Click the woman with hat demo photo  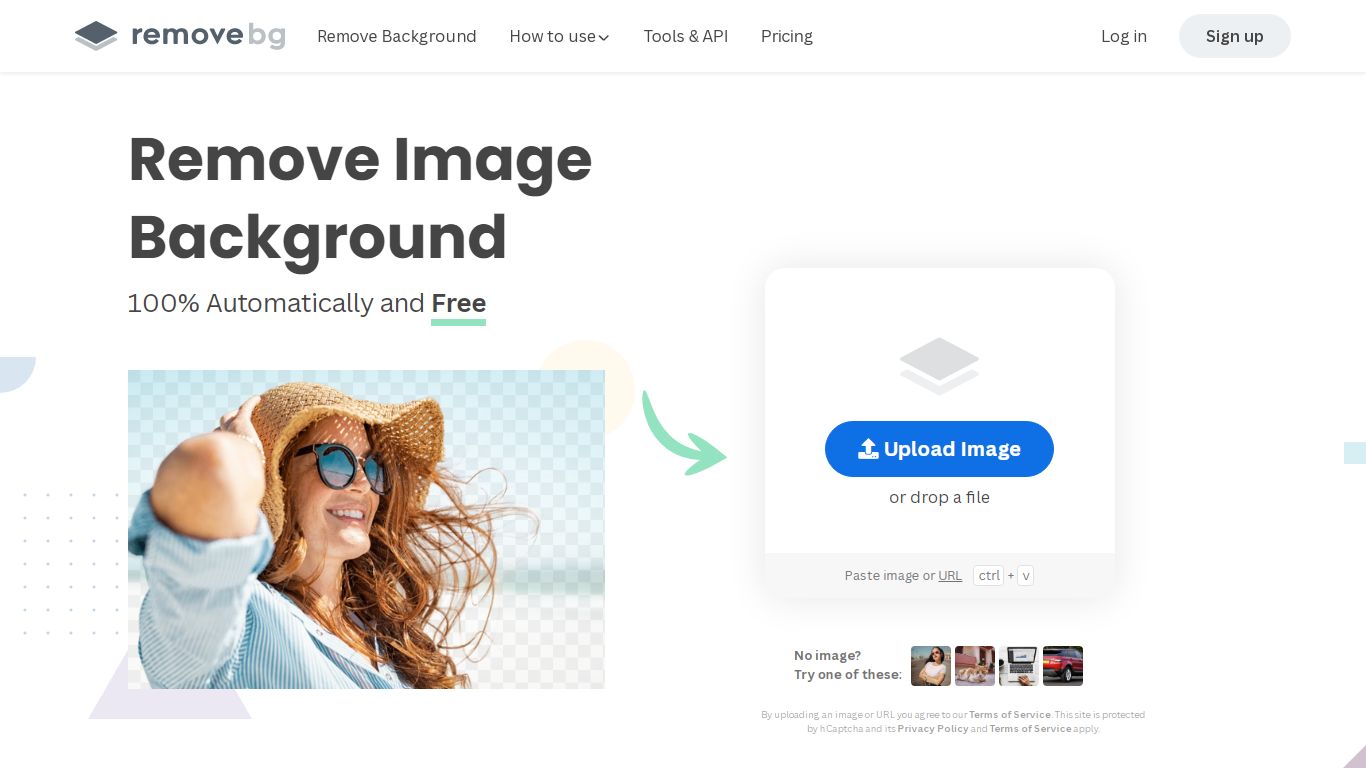[366, 529]
